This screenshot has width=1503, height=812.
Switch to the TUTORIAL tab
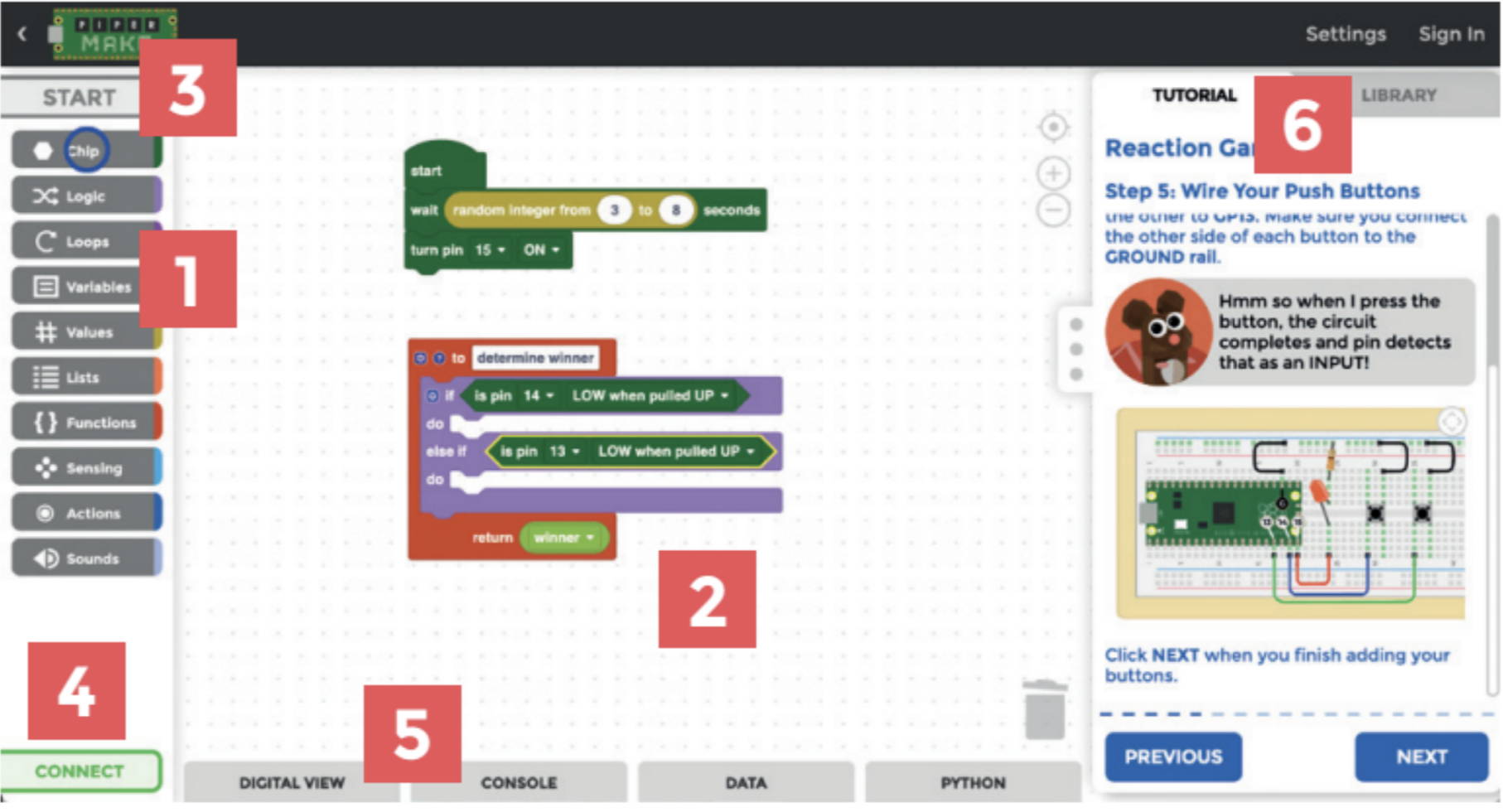1194,95
